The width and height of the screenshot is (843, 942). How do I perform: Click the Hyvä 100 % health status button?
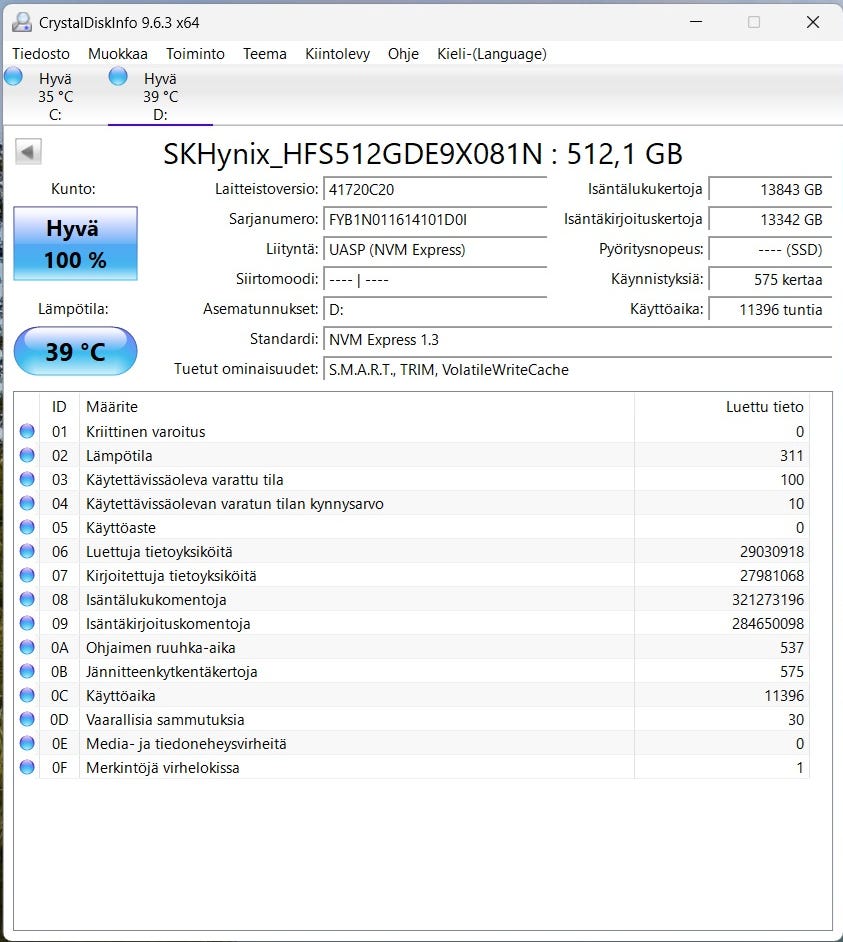[75, 243]
